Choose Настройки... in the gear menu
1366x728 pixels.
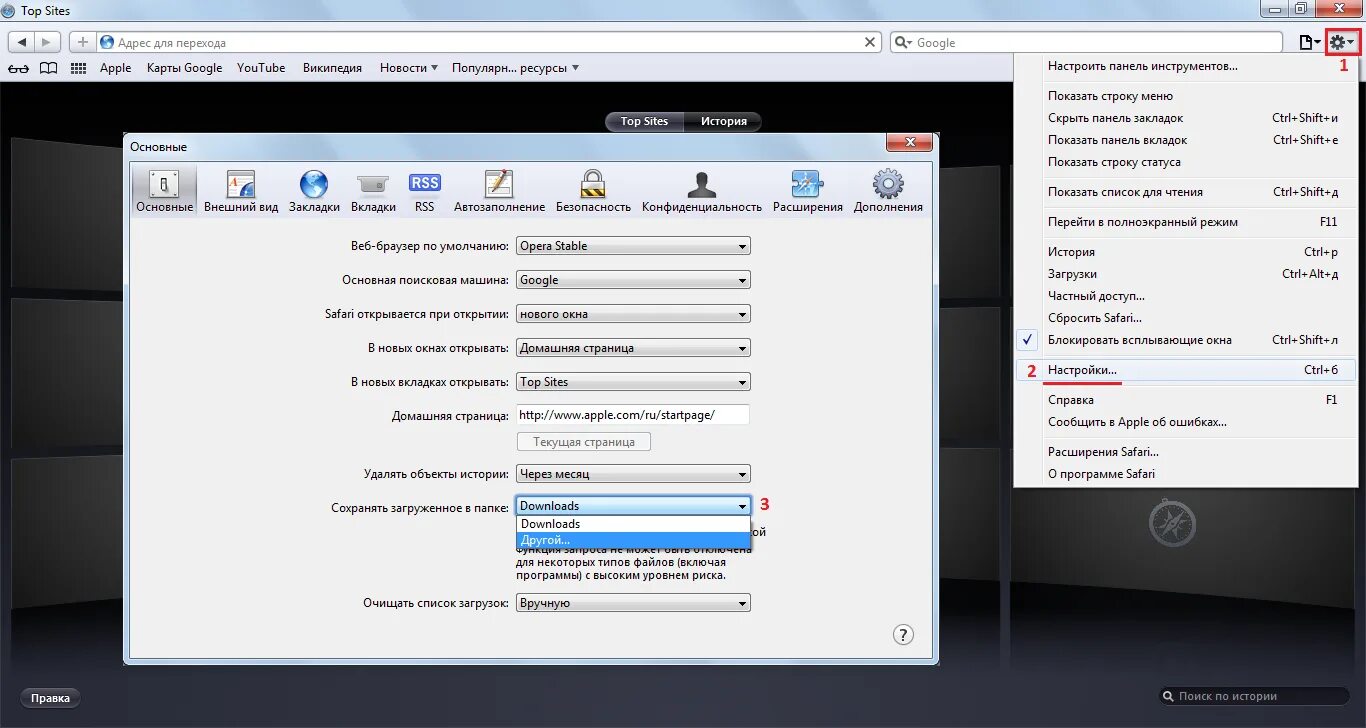[x=1185, y=370]
